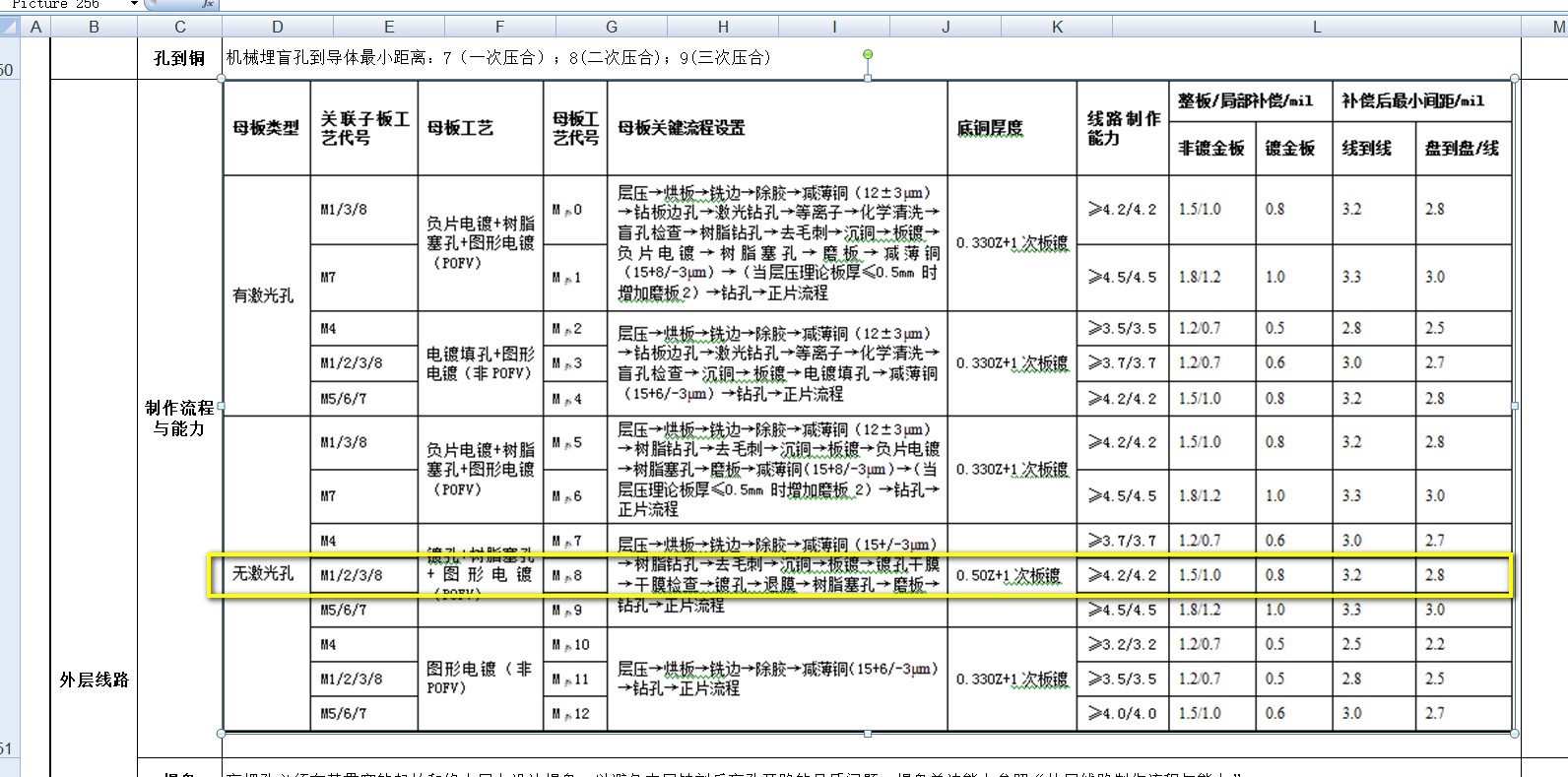Image resolution: width=1568 pixels, height=777 pixels.
Task: Click the 关联子板工艺代号 header
Action: pyautogui.click(x=364, y=128)
